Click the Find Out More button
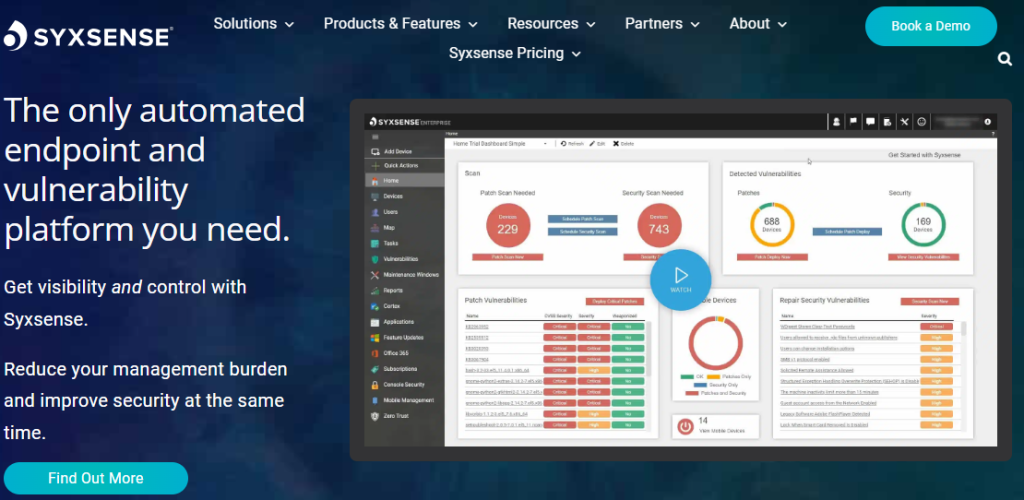Image resolution: width=1024 pixels, height=500 pixels. point(96,478)
